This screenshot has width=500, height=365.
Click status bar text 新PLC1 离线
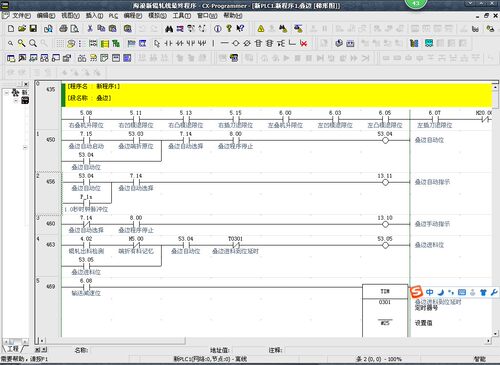click(x=210, y=359)
